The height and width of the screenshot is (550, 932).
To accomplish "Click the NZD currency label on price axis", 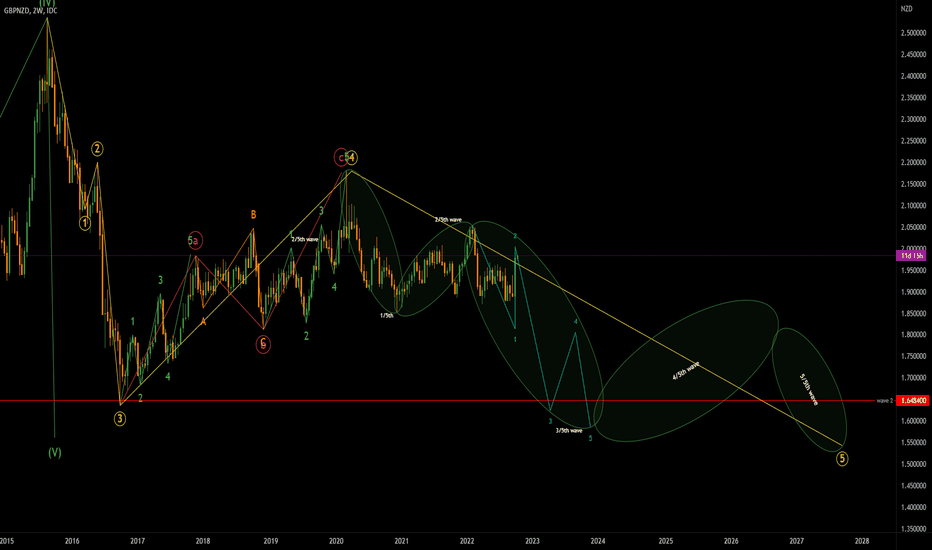I will (x=906, y=8).
